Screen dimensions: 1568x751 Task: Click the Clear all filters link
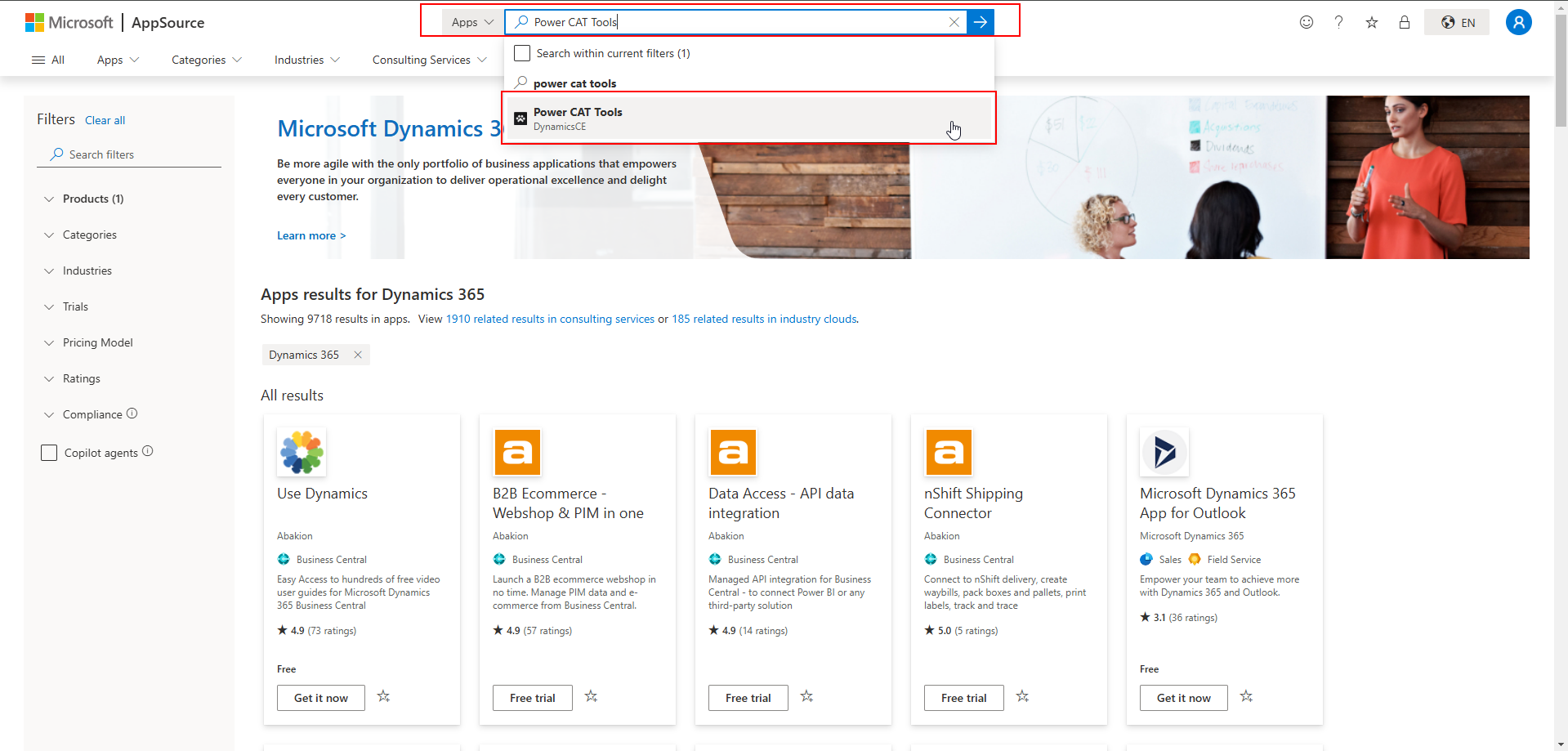[105, 120]
